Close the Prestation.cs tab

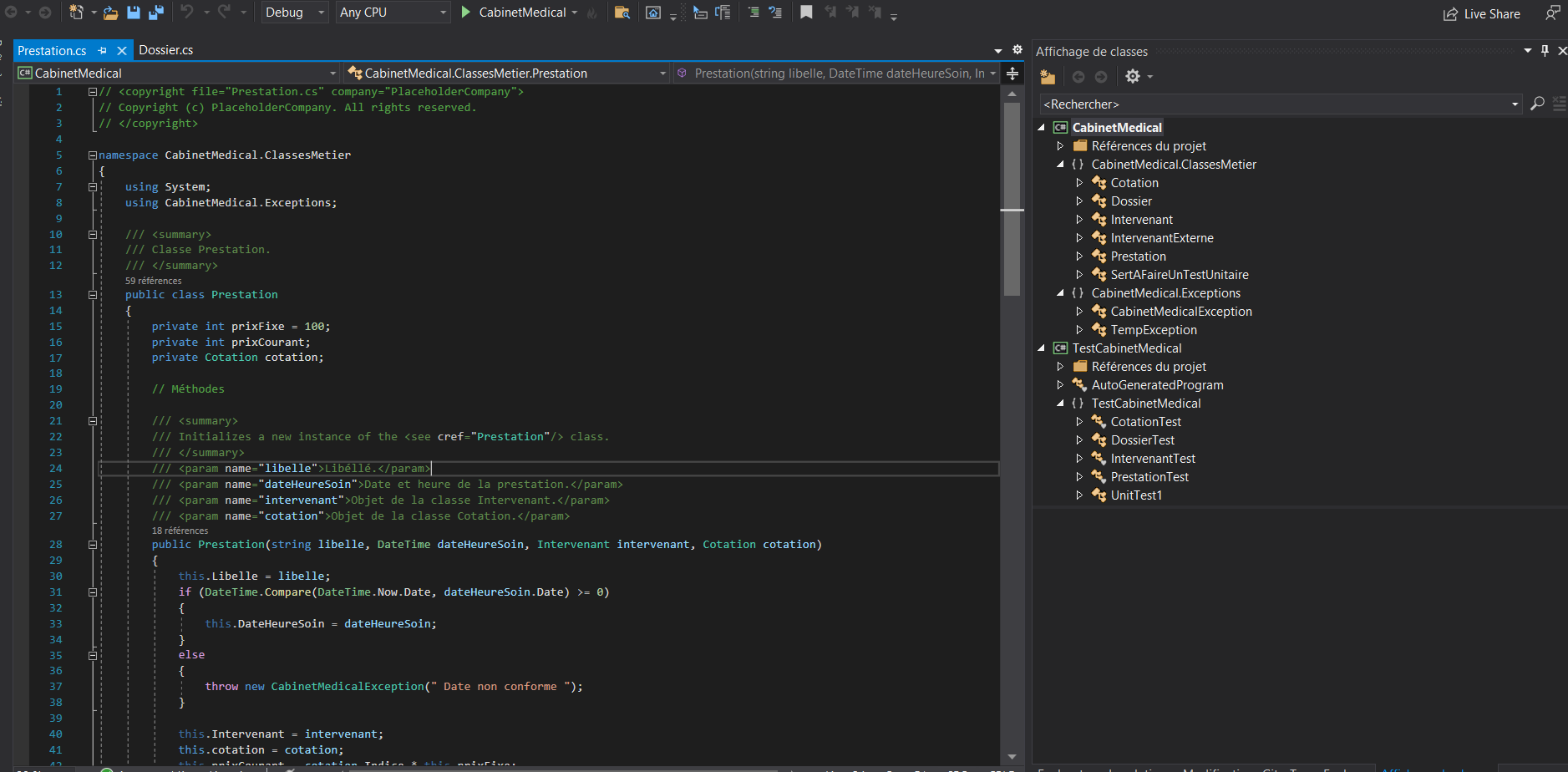(122, 50)
